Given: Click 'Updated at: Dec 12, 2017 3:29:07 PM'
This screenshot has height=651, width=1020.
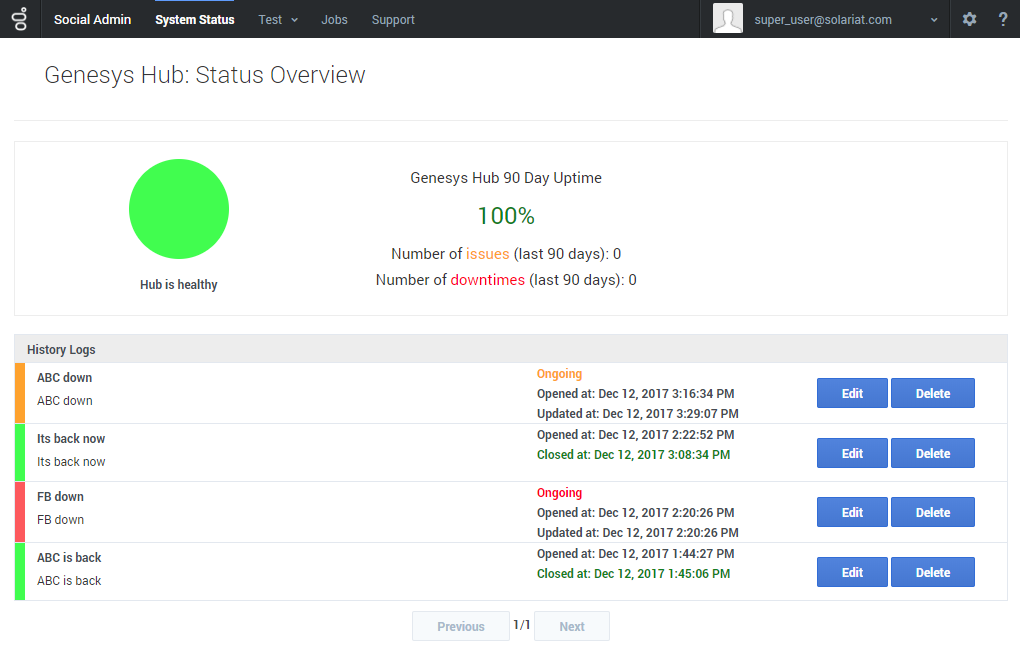Looking at the screenshot, I should (x=638, y=414).
